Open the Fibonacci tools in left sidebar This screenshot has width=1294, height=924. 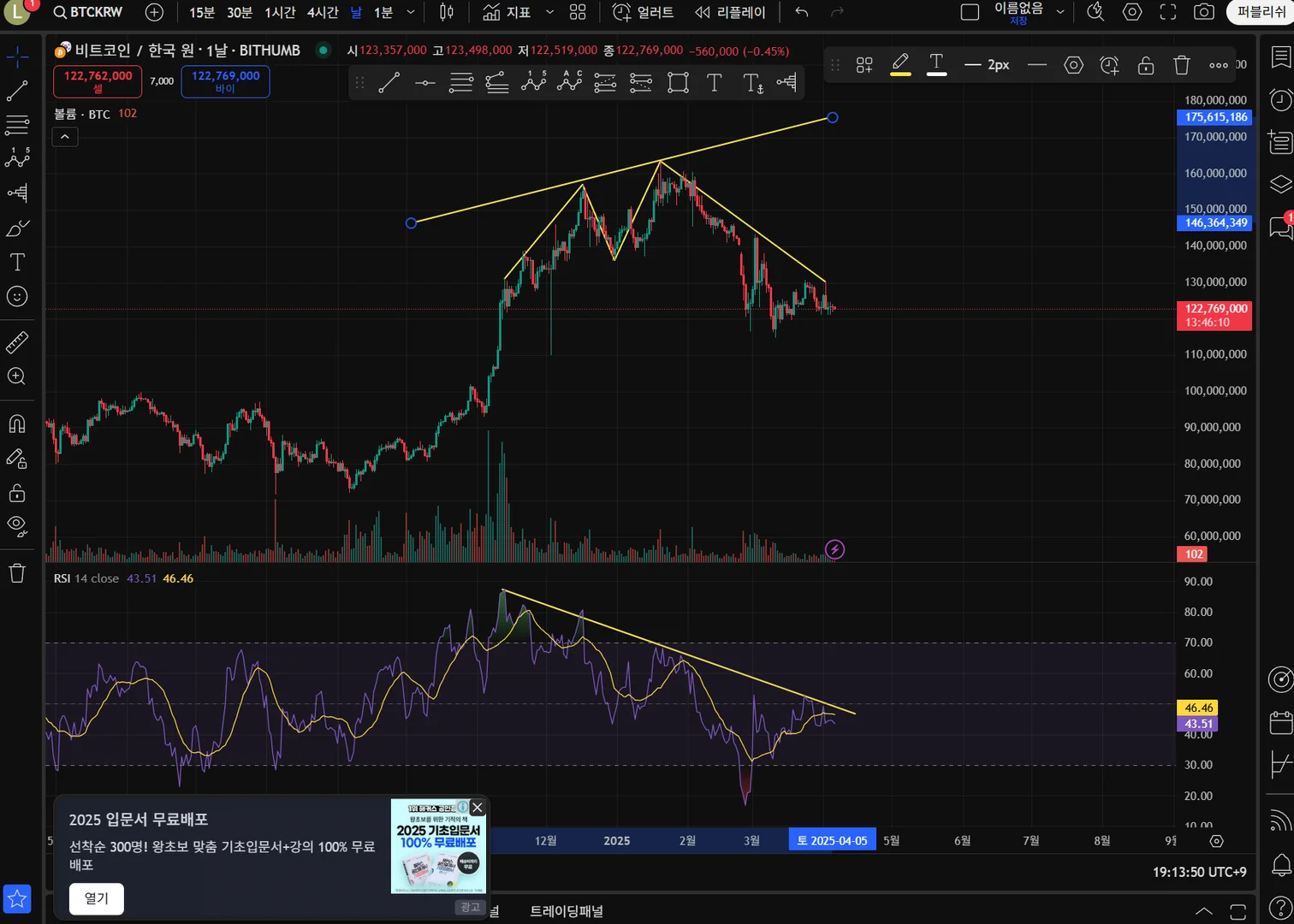click(x=17, y=125)
